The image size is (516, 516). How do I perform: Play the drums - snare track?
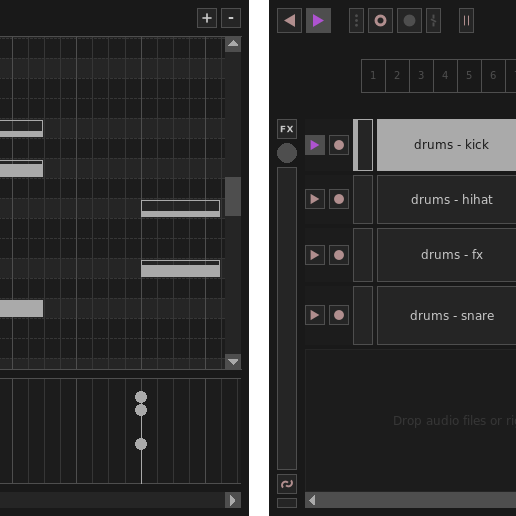point(315,315)
